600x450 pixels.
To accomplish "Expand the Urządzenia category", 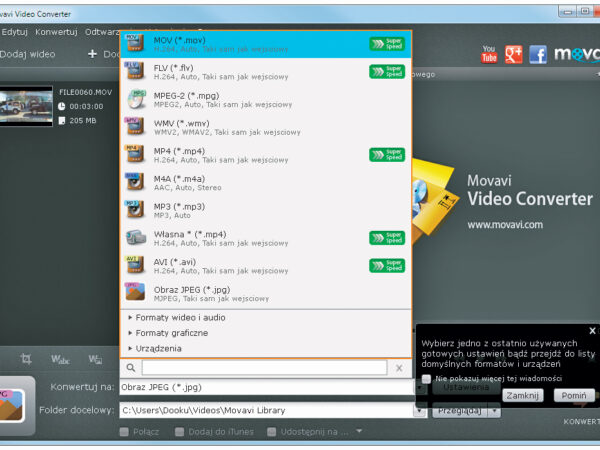I will point(158,348).
